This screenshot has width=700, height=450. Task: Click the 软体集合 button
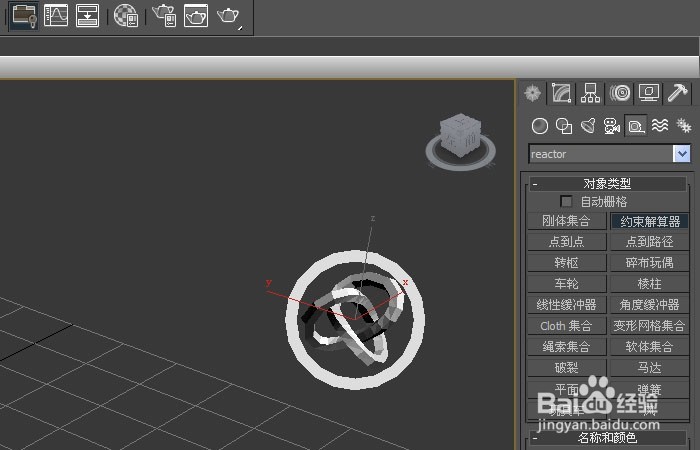pos(650,347)
